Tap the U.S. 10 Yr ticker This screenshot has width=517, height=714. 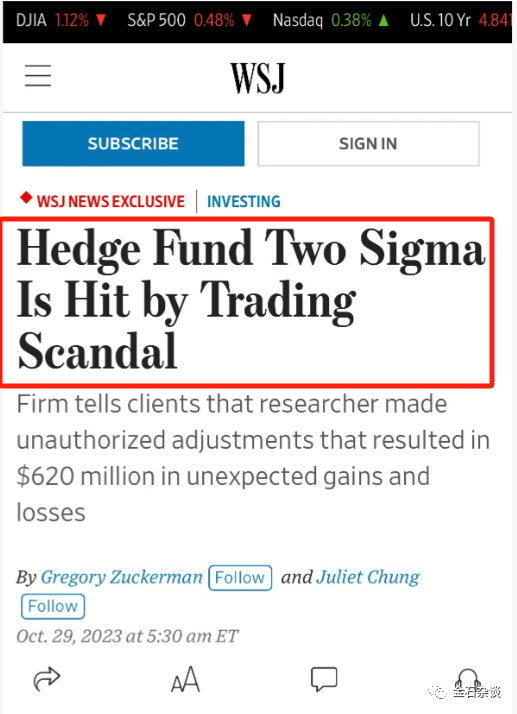click(x=460, y=20)
